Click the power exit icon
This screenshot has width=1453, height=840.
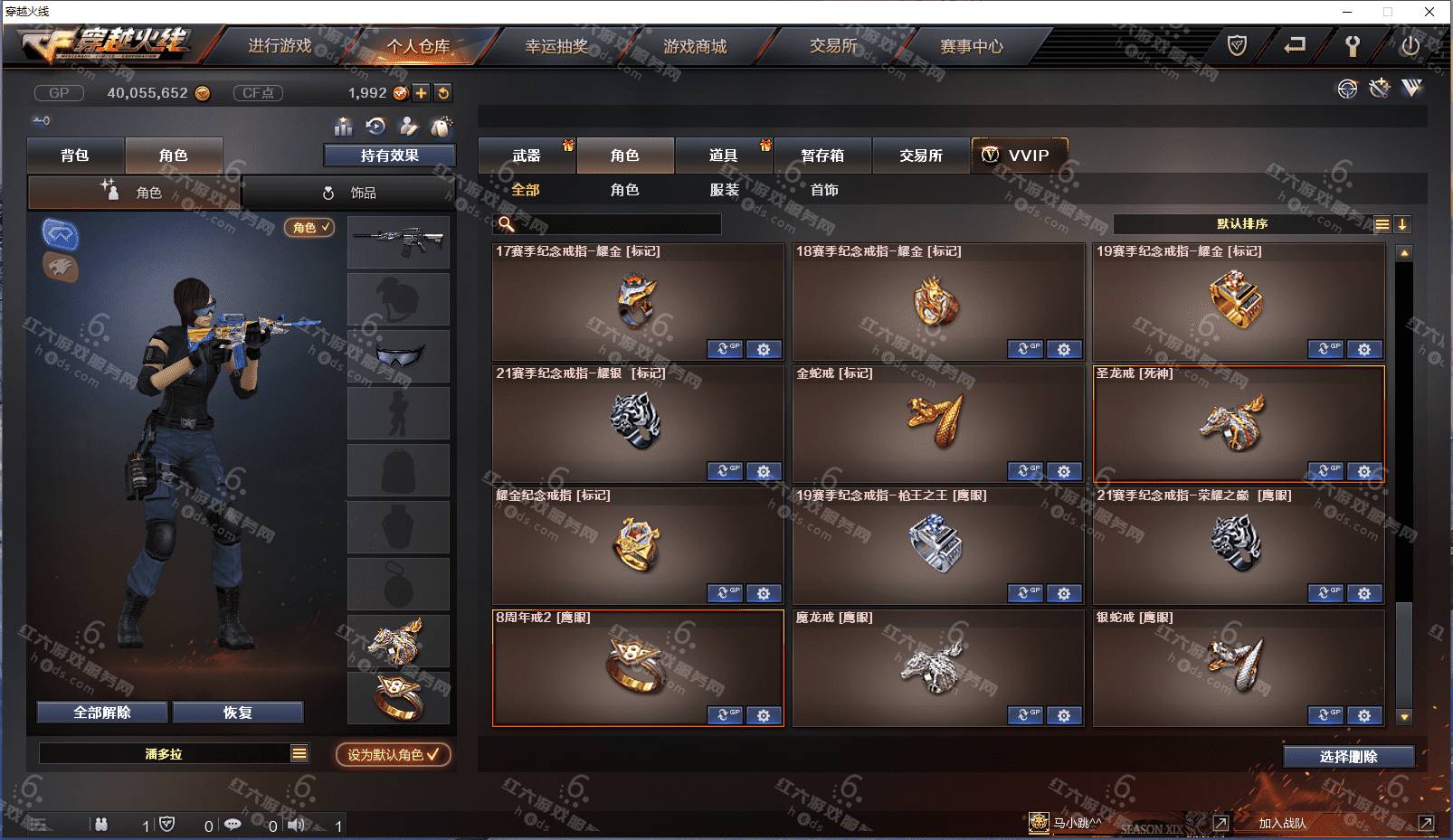[x=1410, y=45]
